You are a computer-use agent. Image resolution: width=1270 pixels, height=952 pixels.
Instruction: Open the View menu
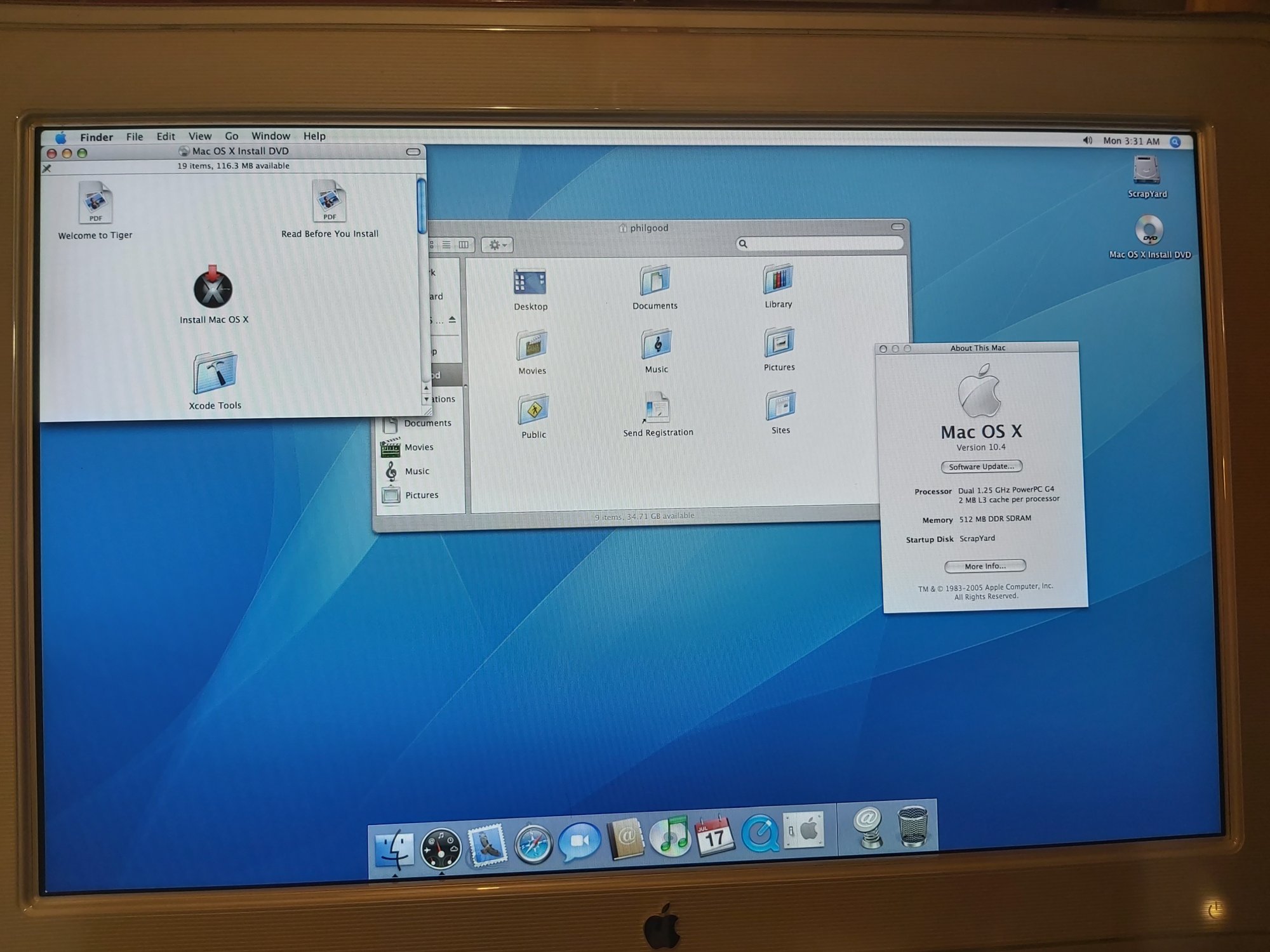(200, 136)
